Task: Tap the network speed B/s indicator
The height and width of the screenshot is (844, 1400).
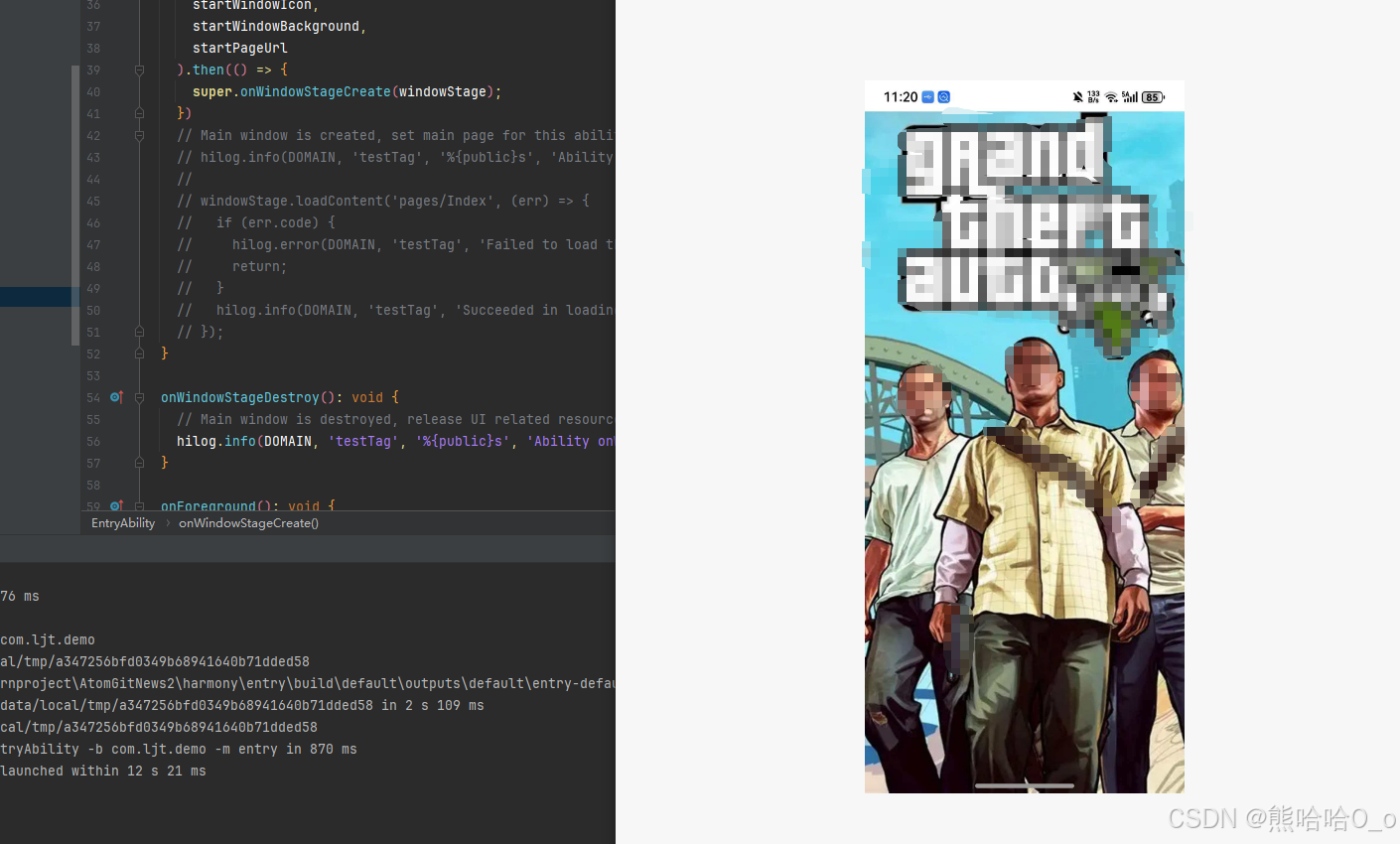Action: pos(1094,97)
